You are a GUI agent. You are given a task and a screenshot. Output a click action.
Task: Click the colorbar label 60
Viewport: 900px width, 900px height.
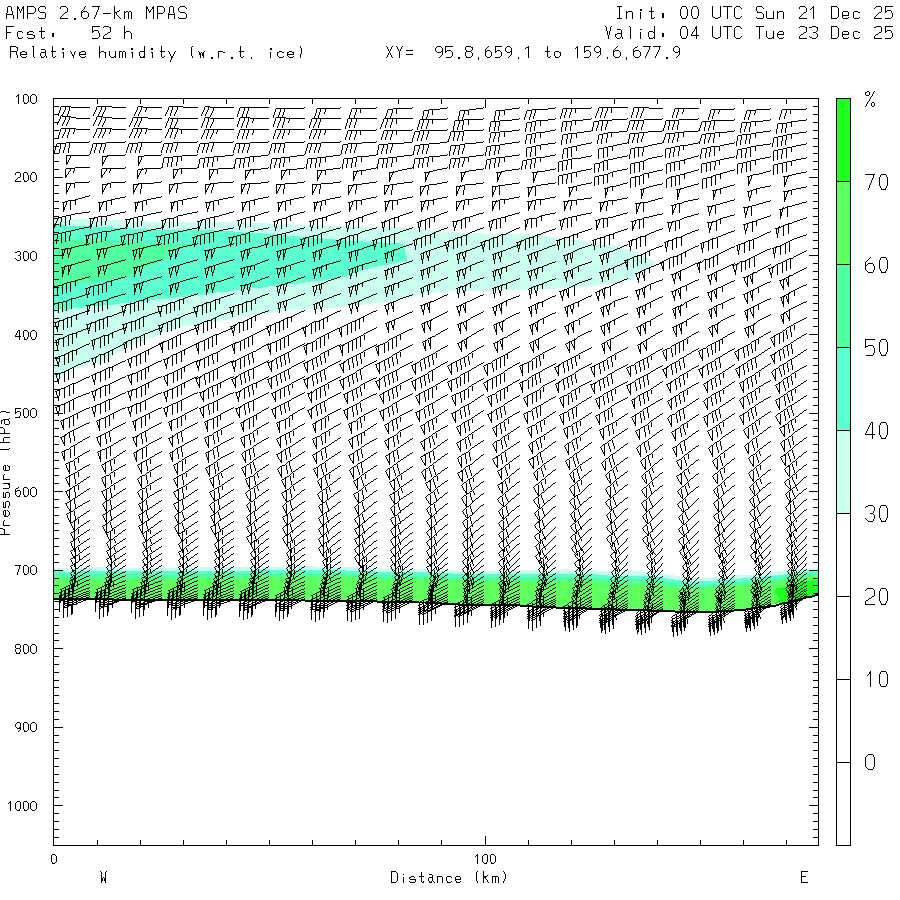[876, 266]
